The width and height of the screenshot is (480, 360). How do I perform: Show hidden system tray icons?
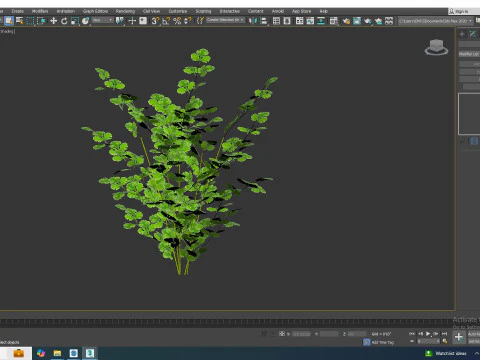[x=477, y=353]
